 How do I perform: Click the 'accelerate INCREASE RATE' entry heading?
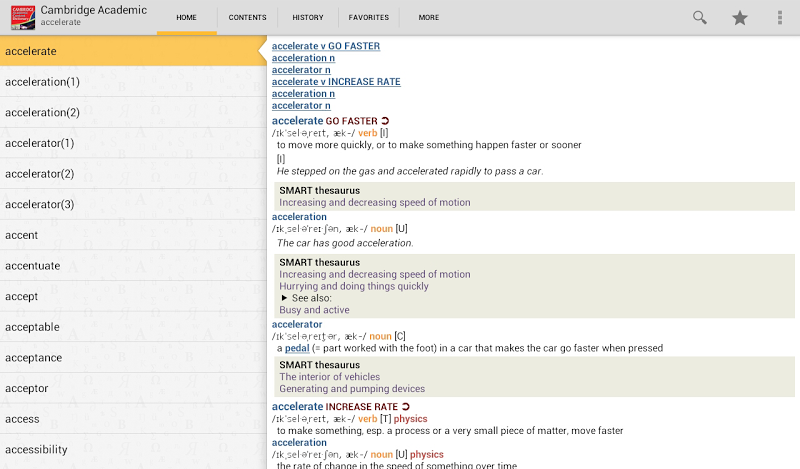335,407
